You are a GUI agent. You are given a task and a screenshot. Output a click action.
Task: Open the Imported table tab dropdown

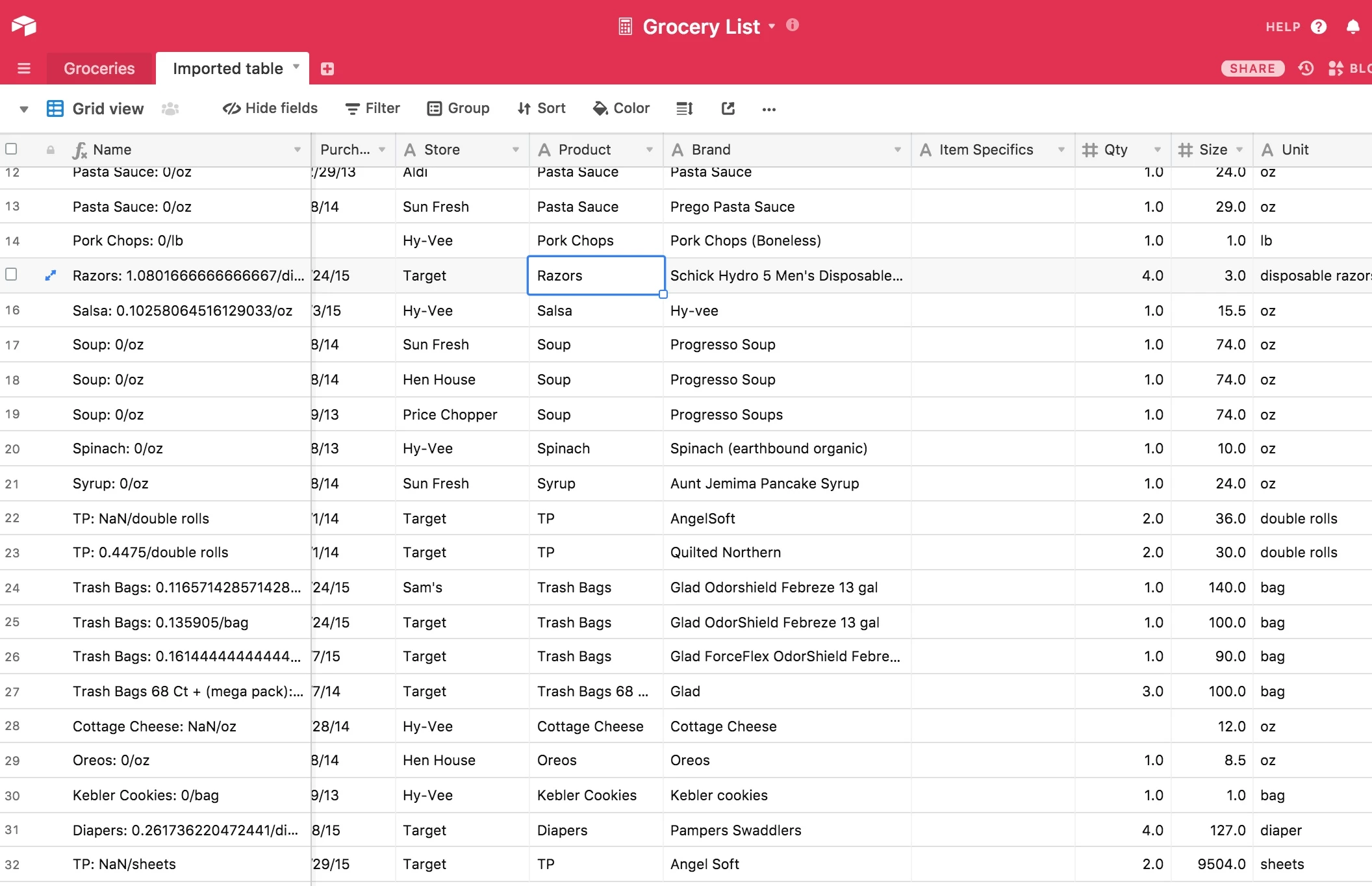(x=296, y=67)
